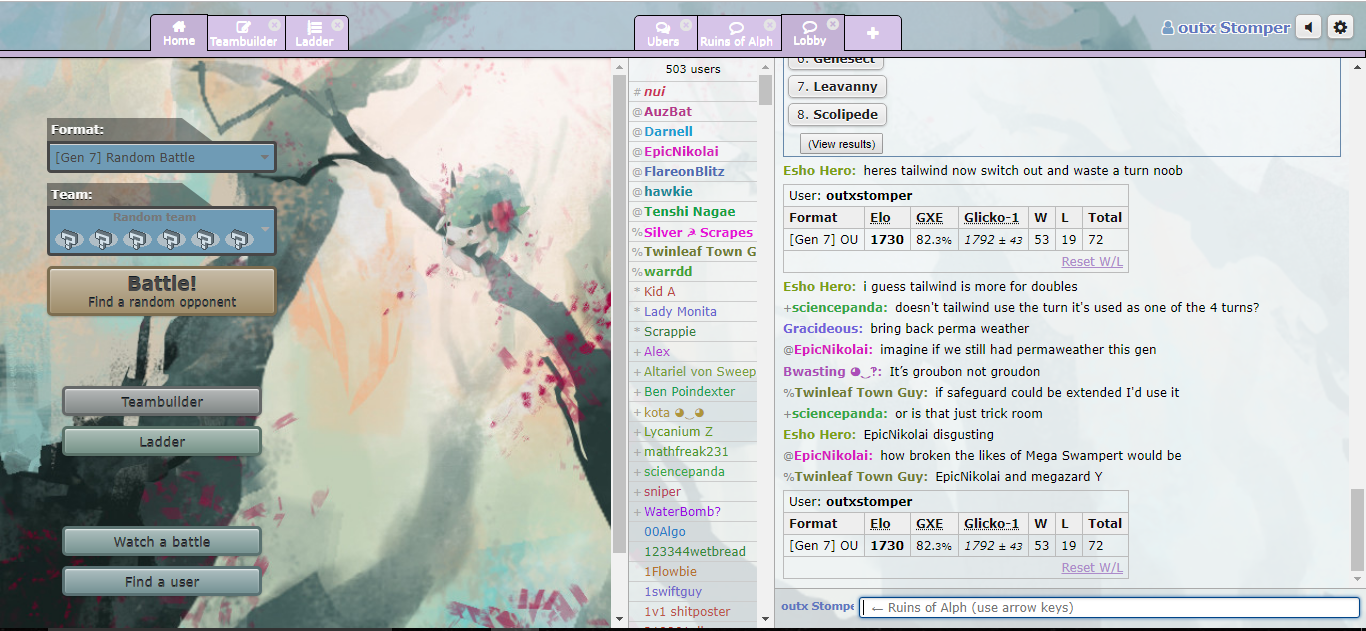Click the outx Stomper username icon
1366x631 pixels.
point(1167,28)
